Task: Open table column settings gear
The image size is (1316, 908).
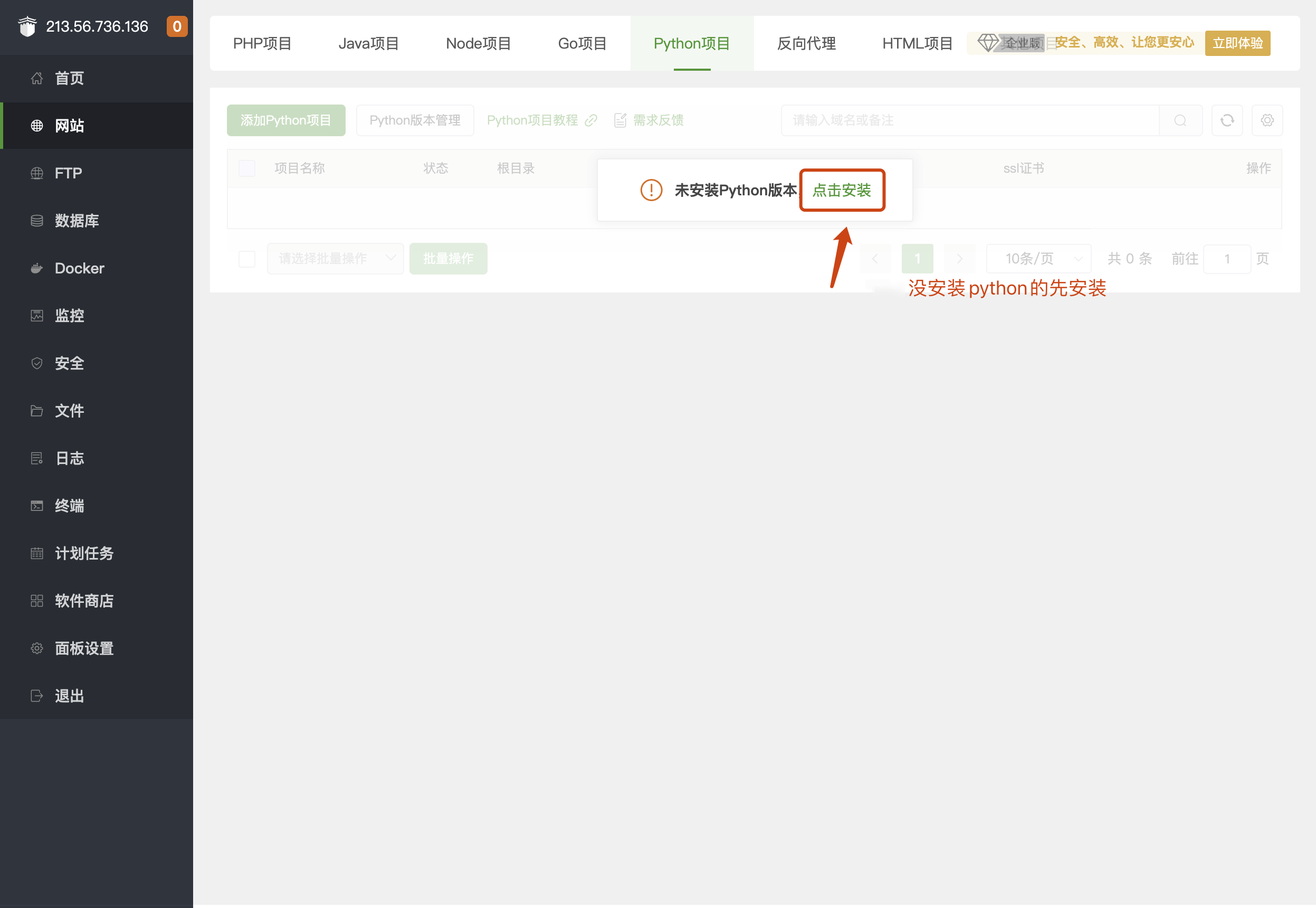Action: point(1267,120)
